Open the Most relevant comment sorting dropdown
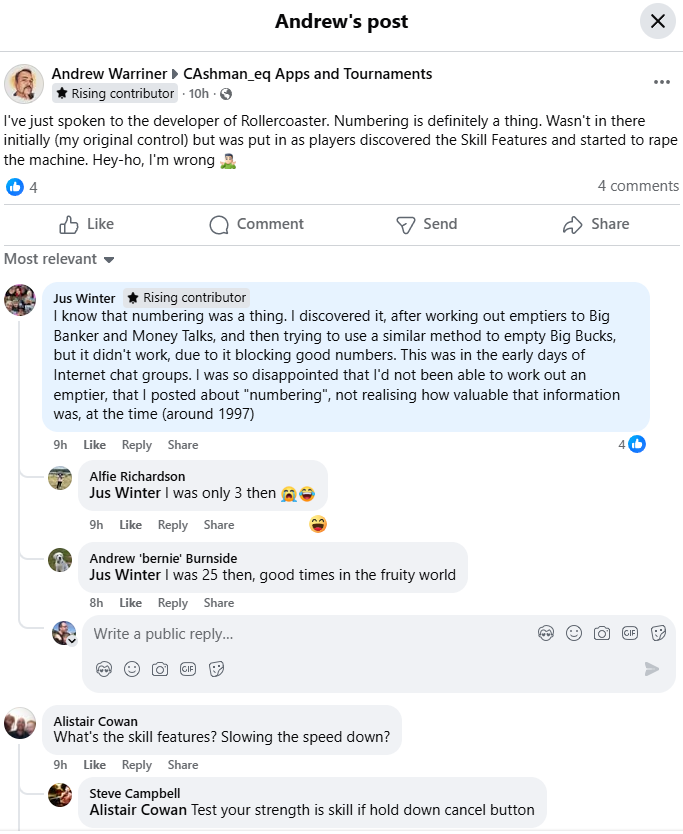This screenshot has width=683, height=834. [x=59, y=259]
